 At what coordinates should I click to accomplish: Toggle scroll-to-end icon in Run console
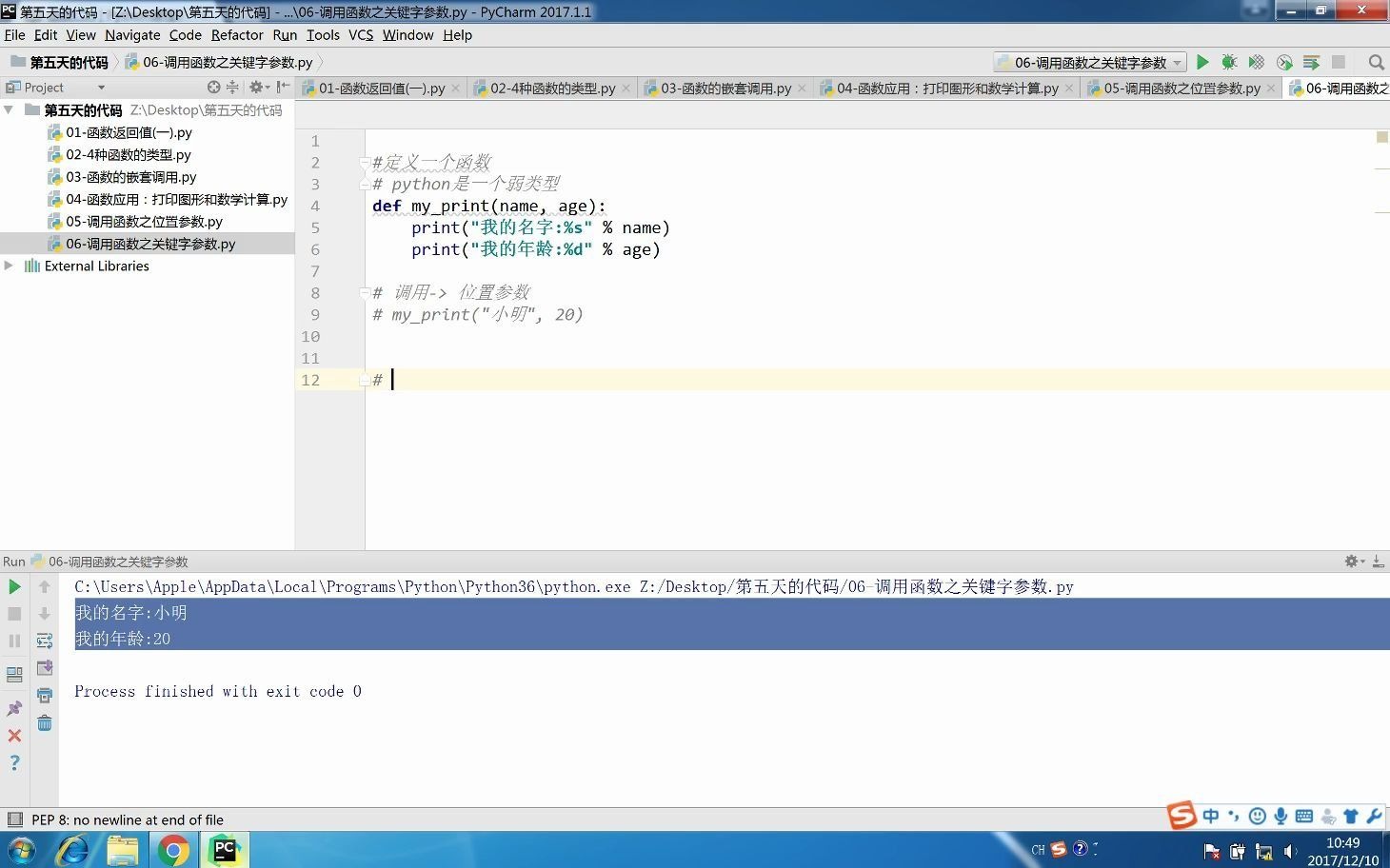pyautogui.click(x=45, y=668)
